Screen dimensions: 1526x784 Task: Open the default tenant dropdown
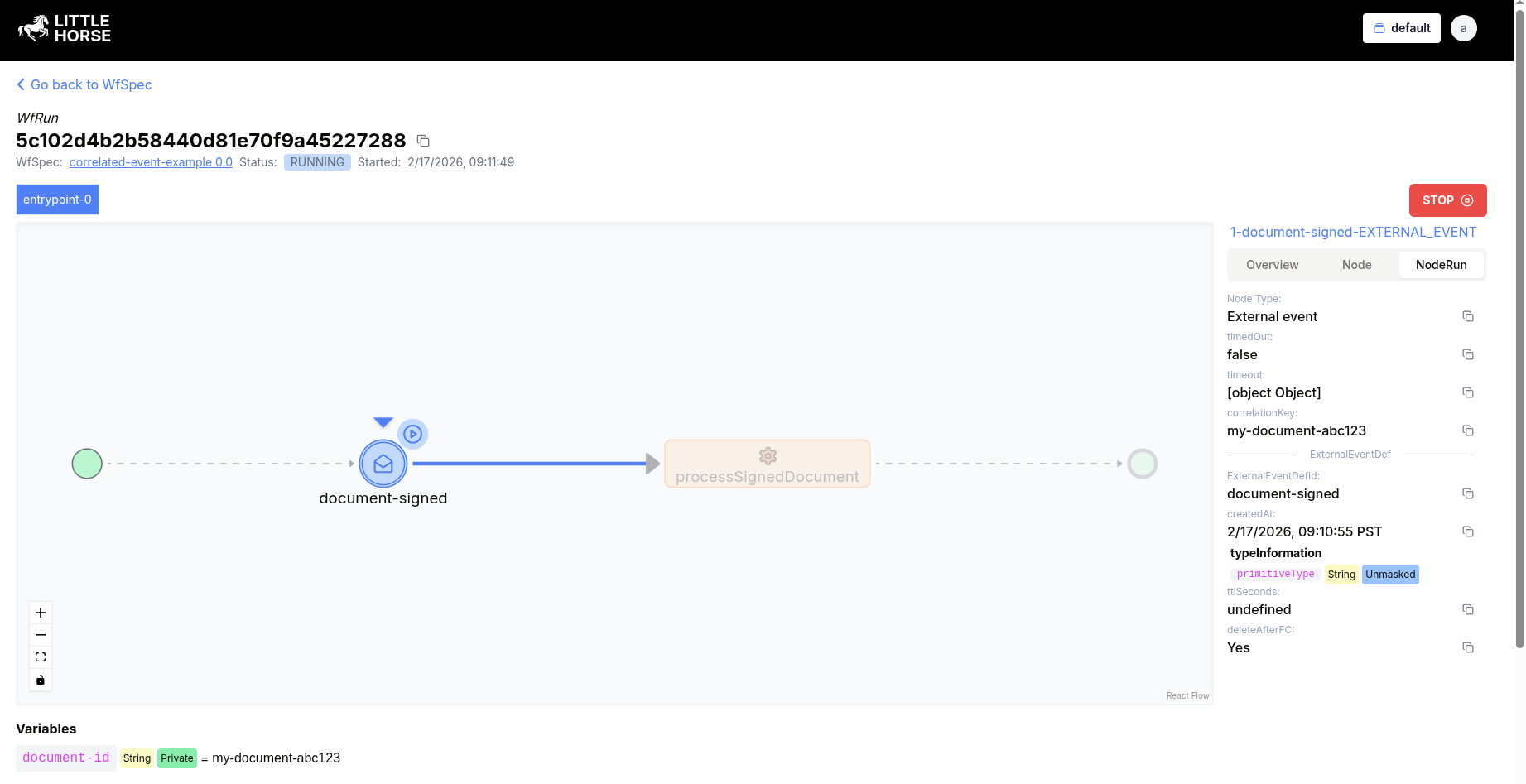click(1401, 27)
